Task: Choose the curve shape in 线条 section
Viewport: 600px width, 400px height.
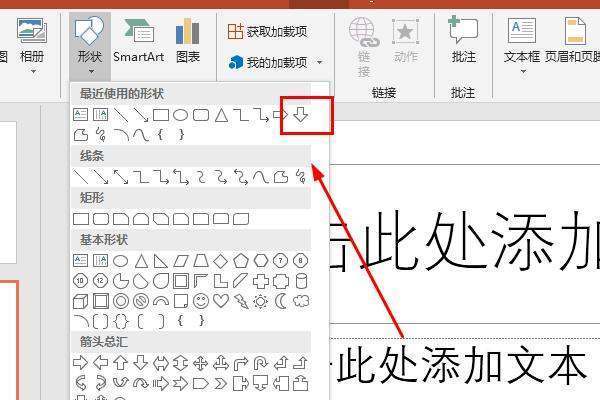Action: (x=261, y=177)
